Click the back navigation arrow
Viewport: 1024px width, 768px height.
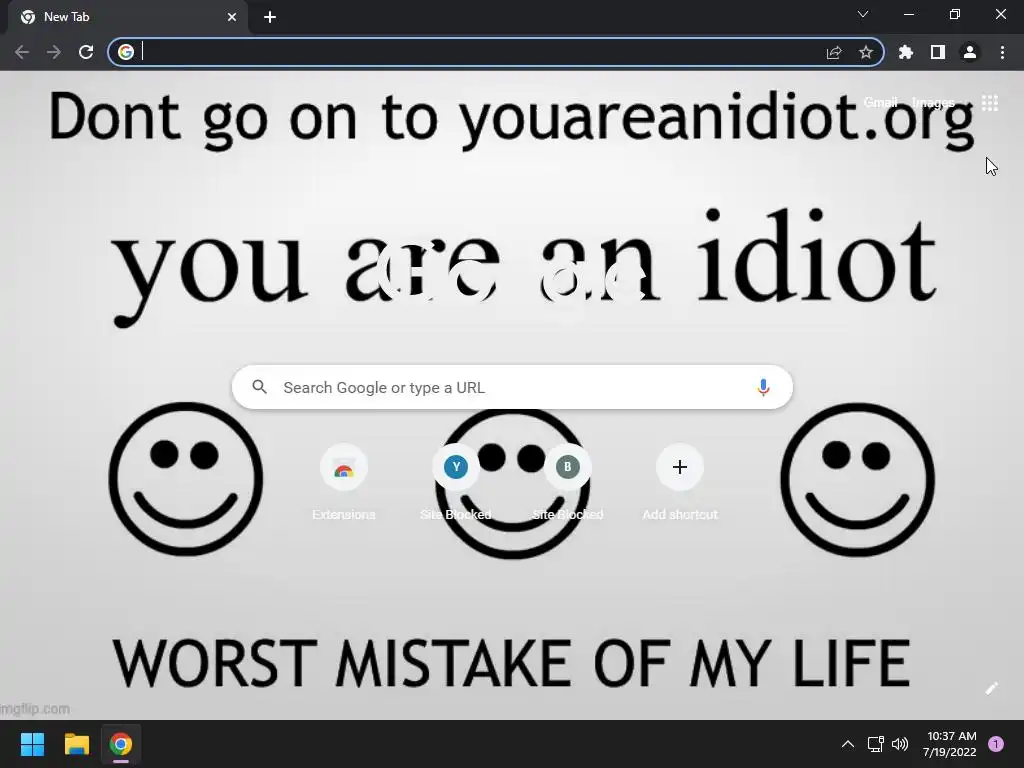click(22, 52)
